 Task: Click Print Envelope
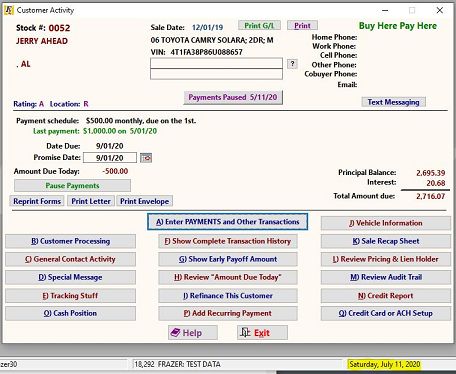(144, 201)
